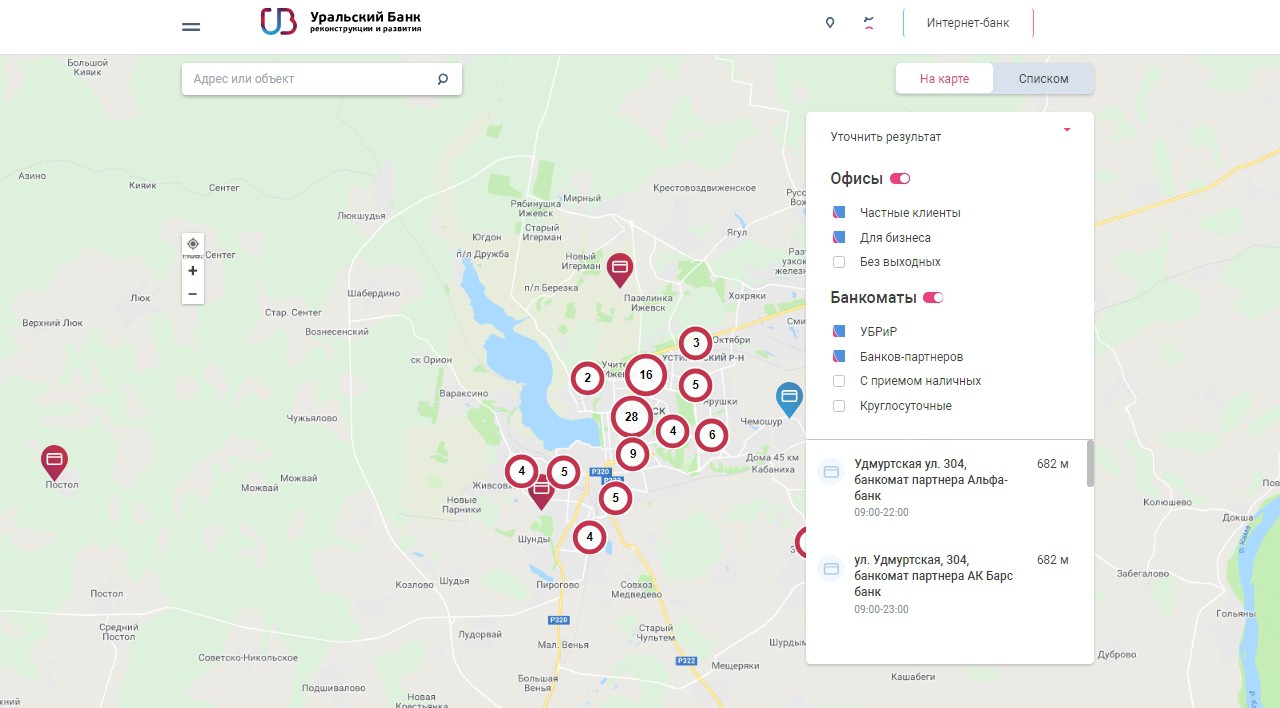Open the hamburger navigation menu
The image size is (1280, 708).
(191, 27)
